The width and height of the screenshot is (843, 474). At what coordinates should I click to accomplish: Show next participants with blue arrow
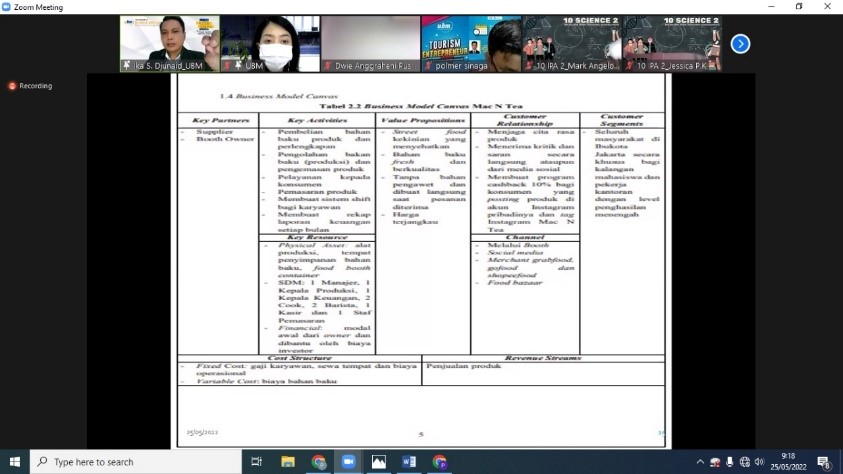click(x=740, y=44)
